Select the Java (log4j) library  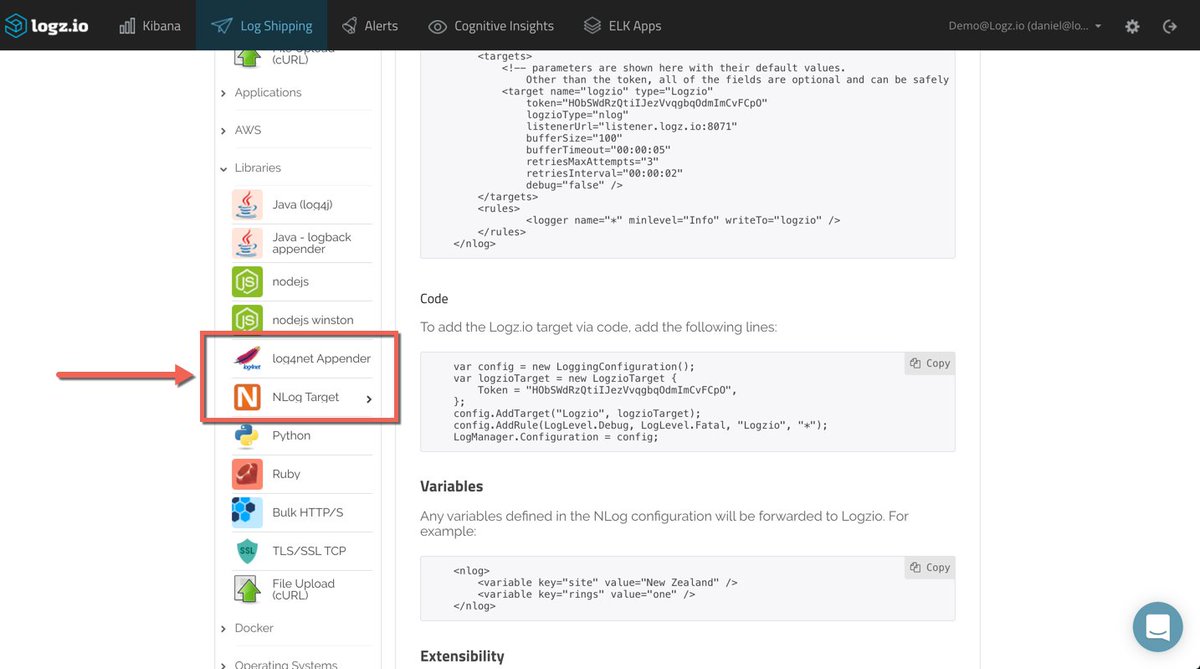302,205
